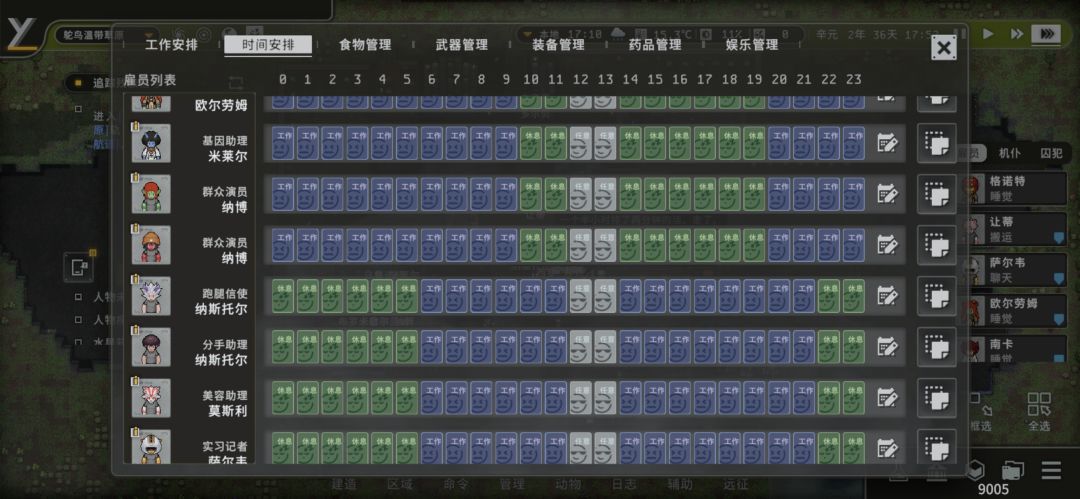
Task: Edit schedule of orange-haired 群众演员 纳博
Action: pyautogui.click(x=887, y=245)
